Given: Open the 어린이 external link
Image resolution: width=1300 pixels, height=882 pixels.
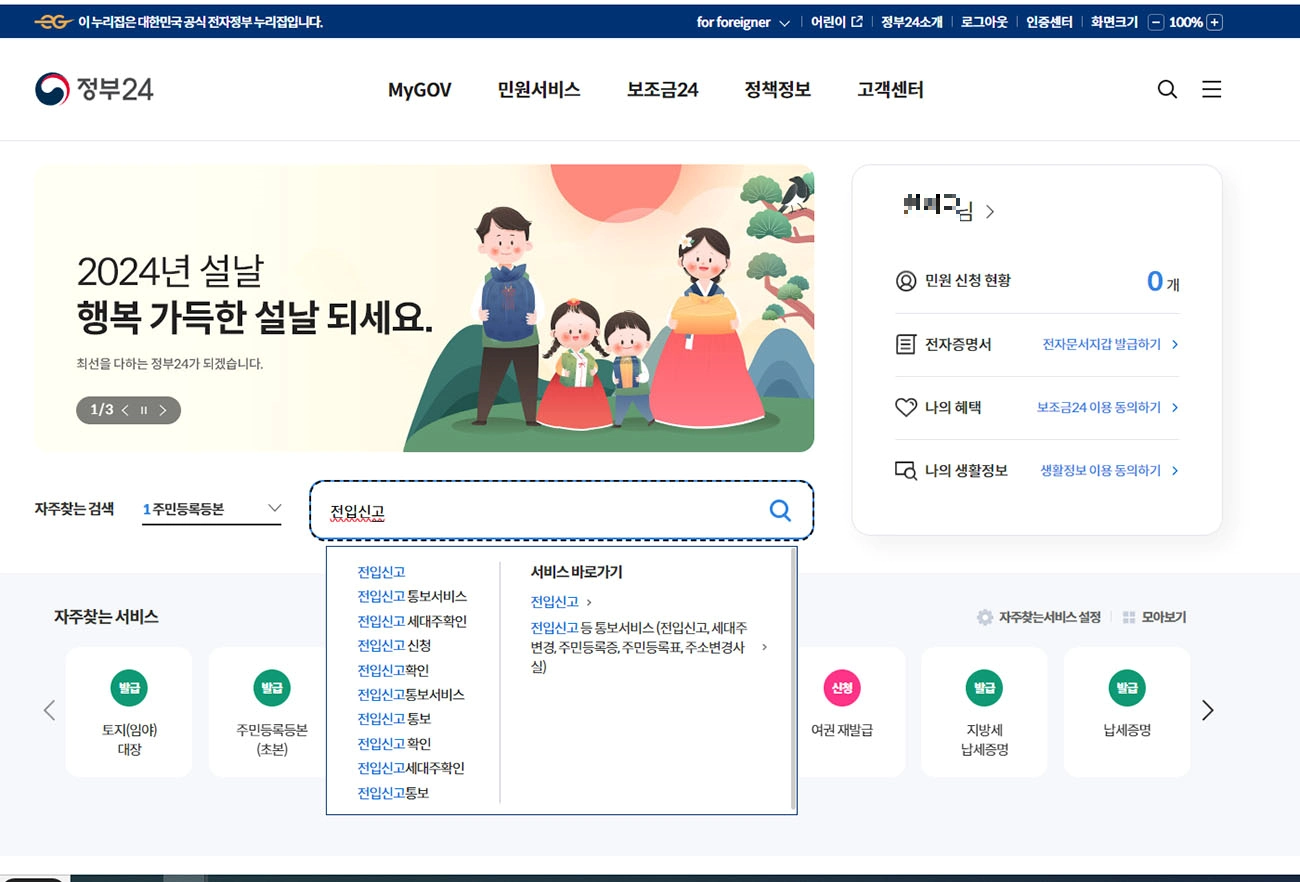Looking at the screenshot, I should click(x=837, y=22).
